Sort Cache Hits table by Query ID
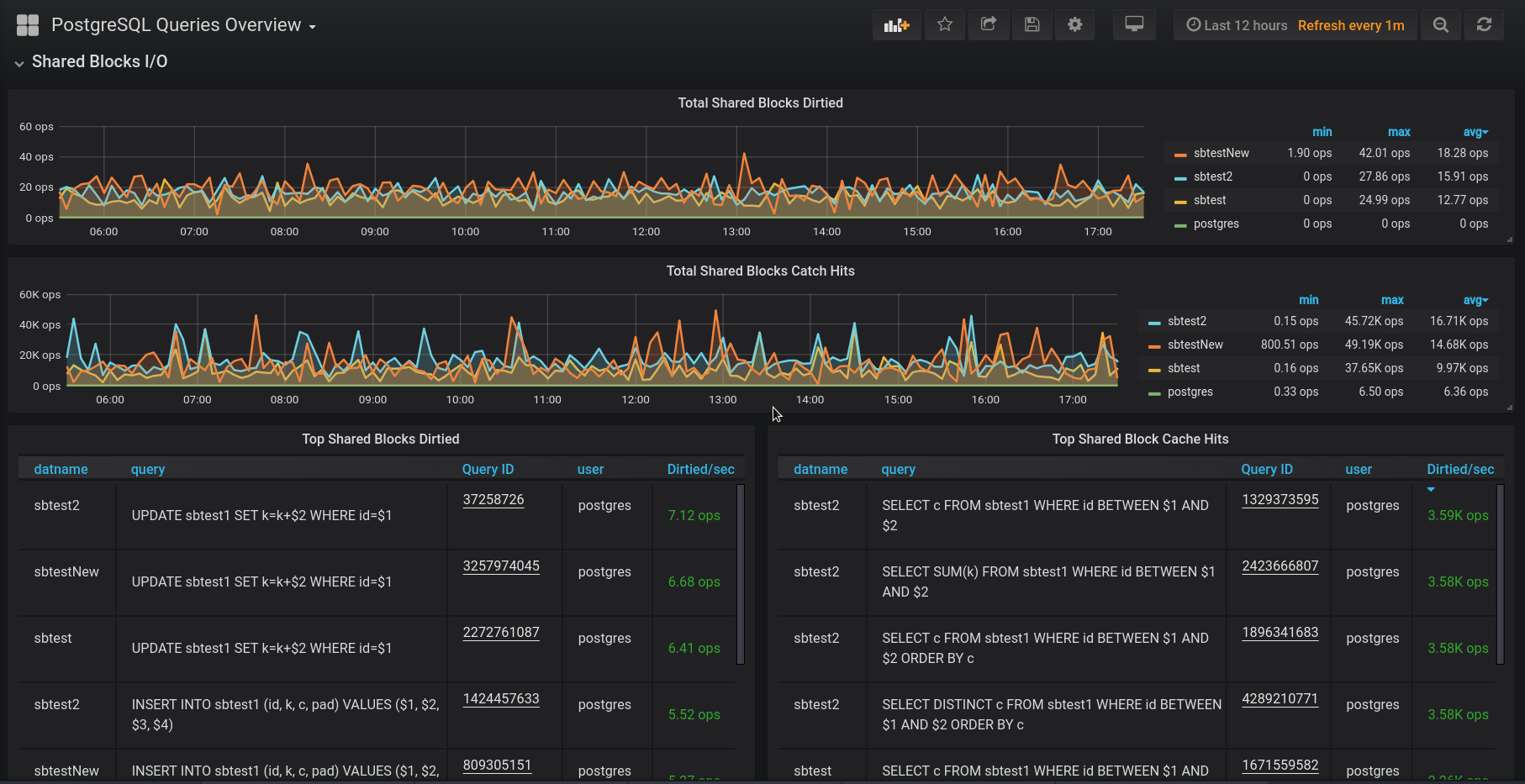 [x=1266, y=469]
